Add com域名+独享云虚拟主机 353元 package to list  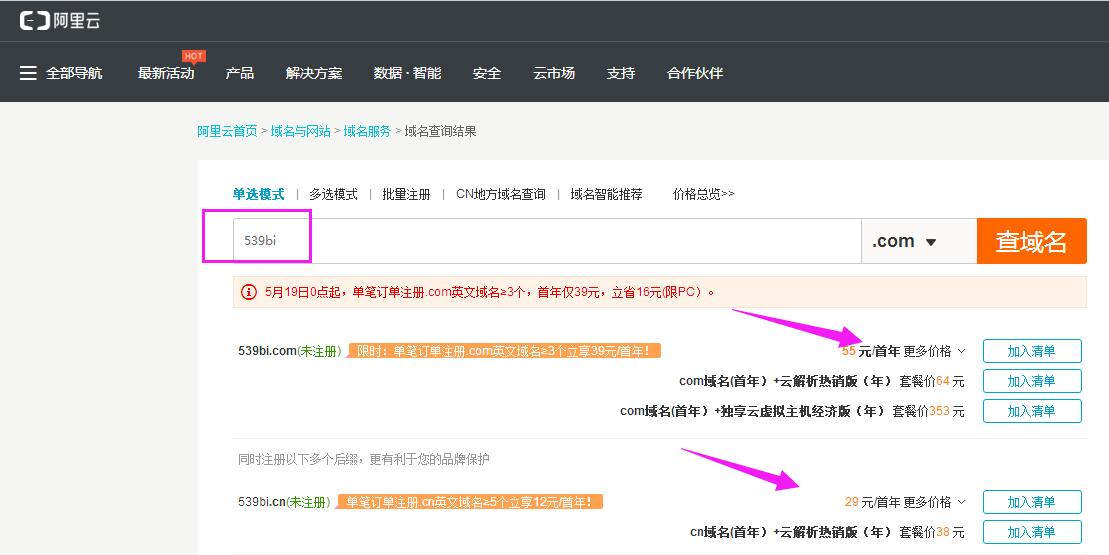click(1032, 411)
